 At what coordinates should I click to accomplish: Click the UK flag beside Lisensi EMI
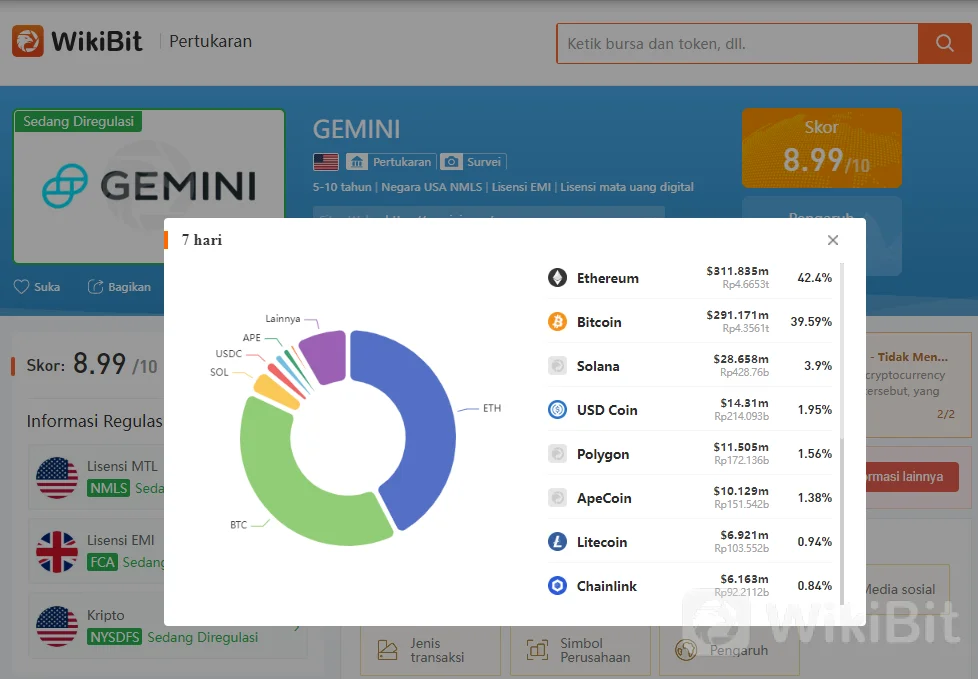(57, 552)
